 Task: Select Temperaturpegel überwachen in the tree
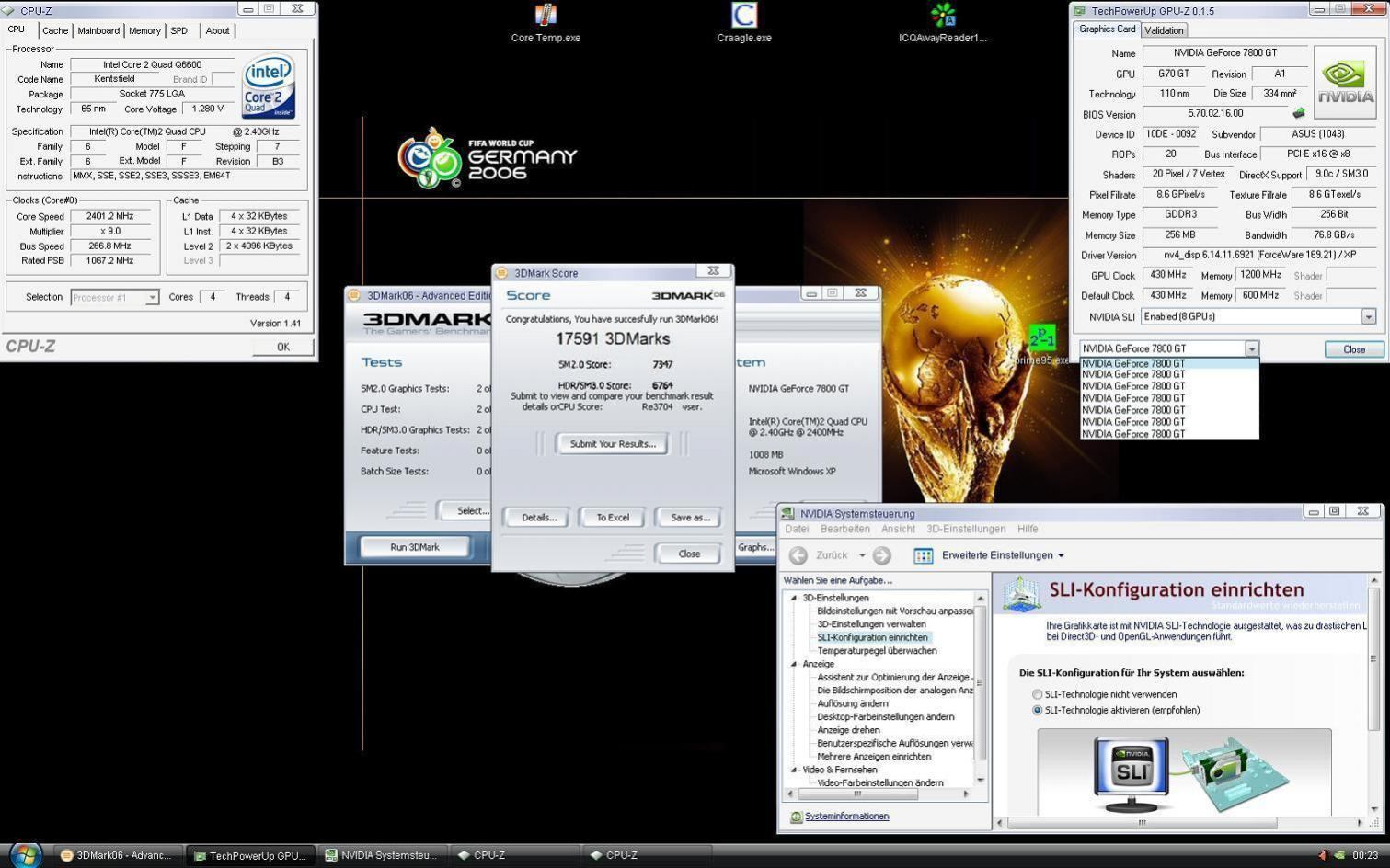(x=877, y=651)
